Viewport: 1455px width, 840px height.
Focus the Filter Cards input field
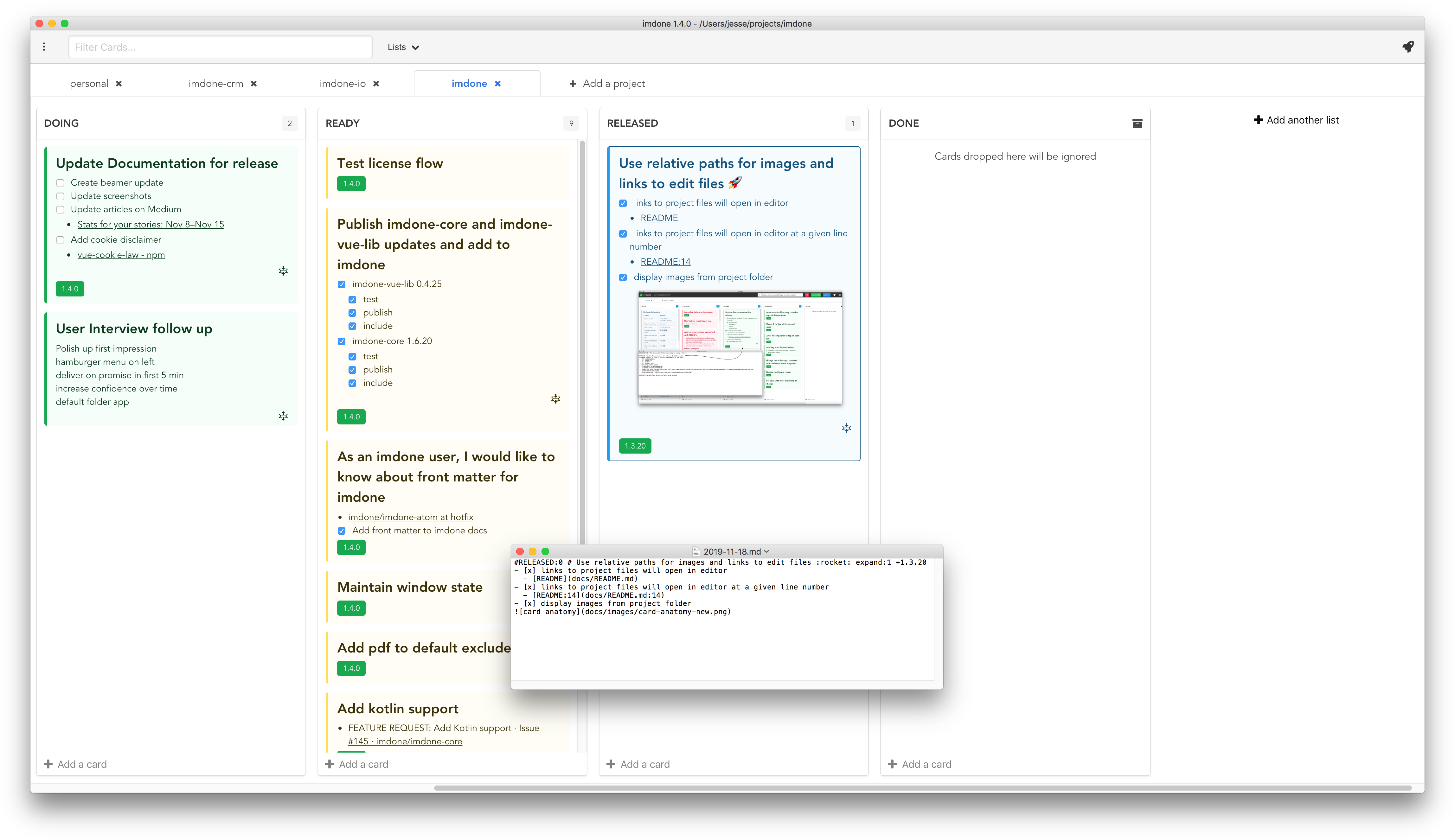[x=220, y=47]
